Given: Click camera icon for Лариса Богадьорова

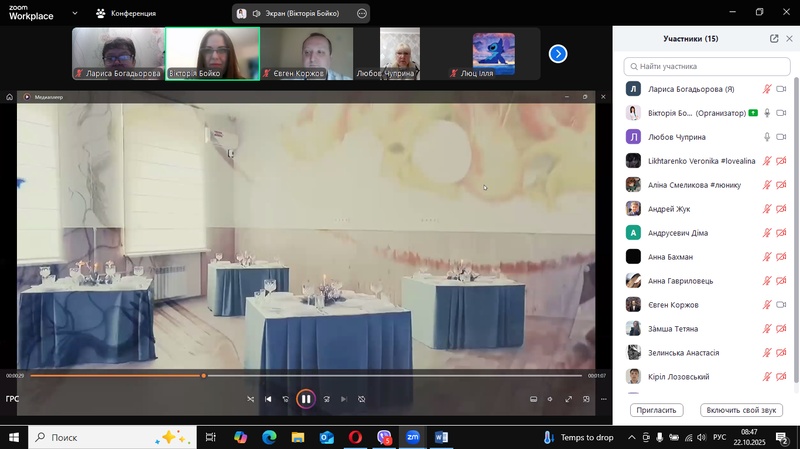Looking at the screenshot, I should coord(782,89).
